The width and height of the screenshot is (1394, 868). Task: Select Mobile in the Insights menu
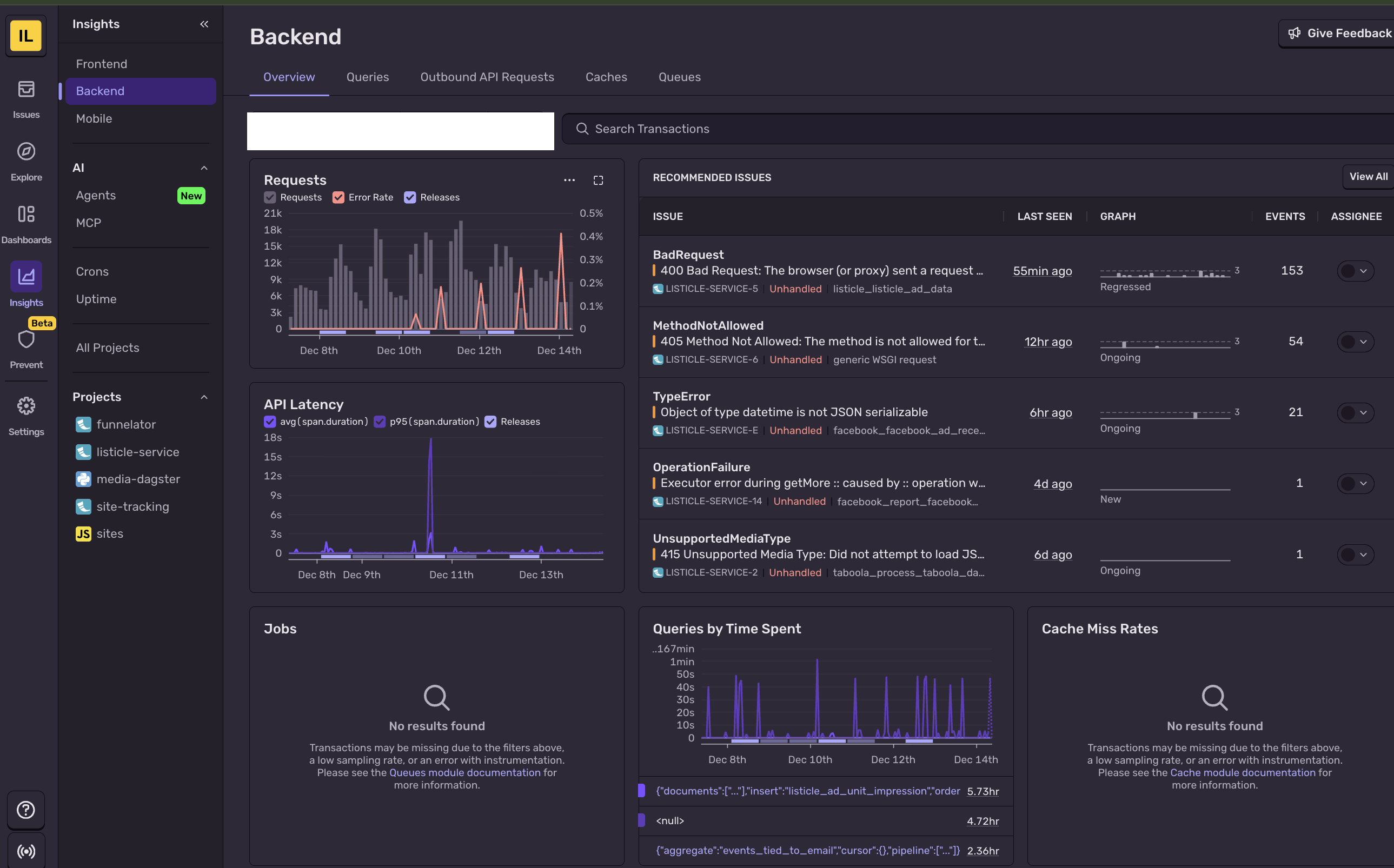(94, 119)
